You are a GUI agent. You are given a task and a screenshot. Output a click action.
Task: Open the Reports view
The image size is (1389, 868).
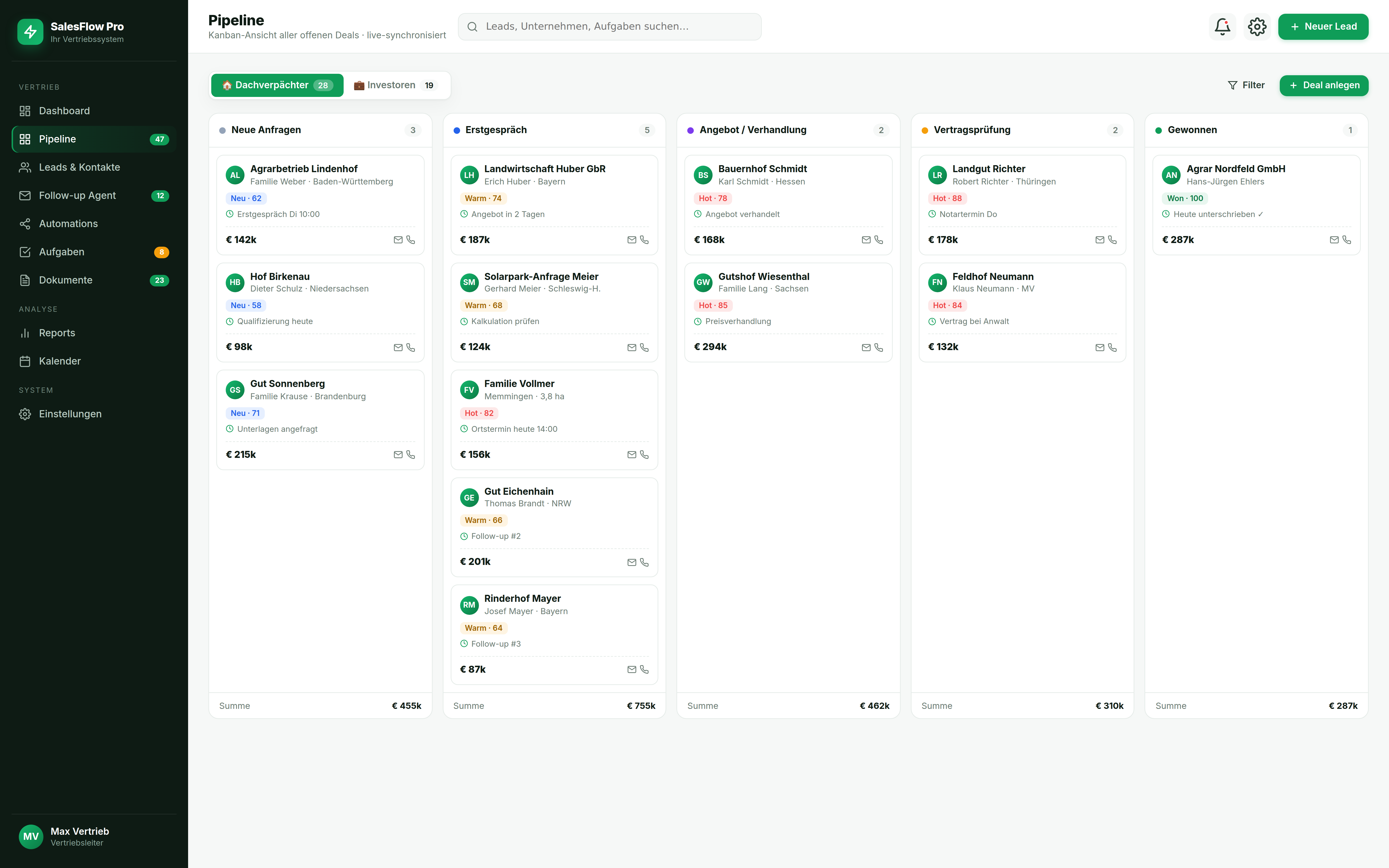[x=57, y=333]
